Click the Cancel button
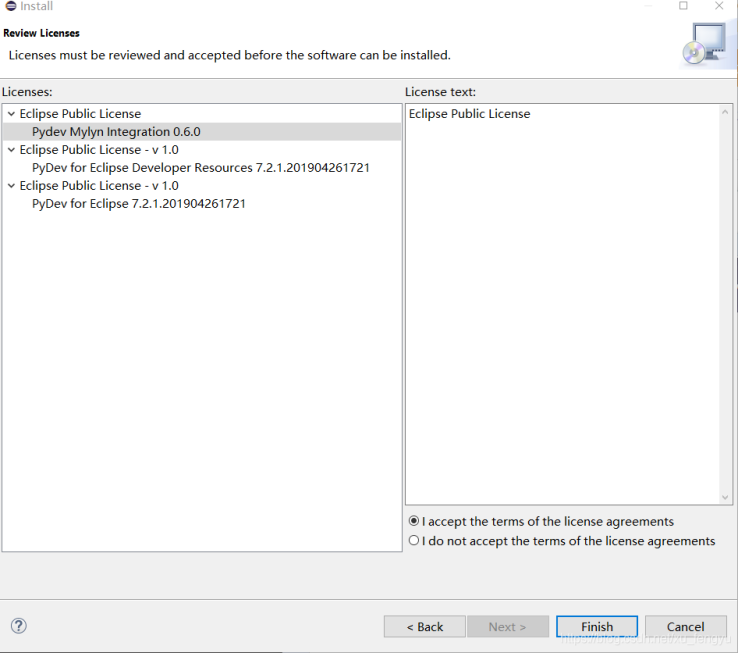Viewport: 739px width, 653px height. click(x=685, y=627)
